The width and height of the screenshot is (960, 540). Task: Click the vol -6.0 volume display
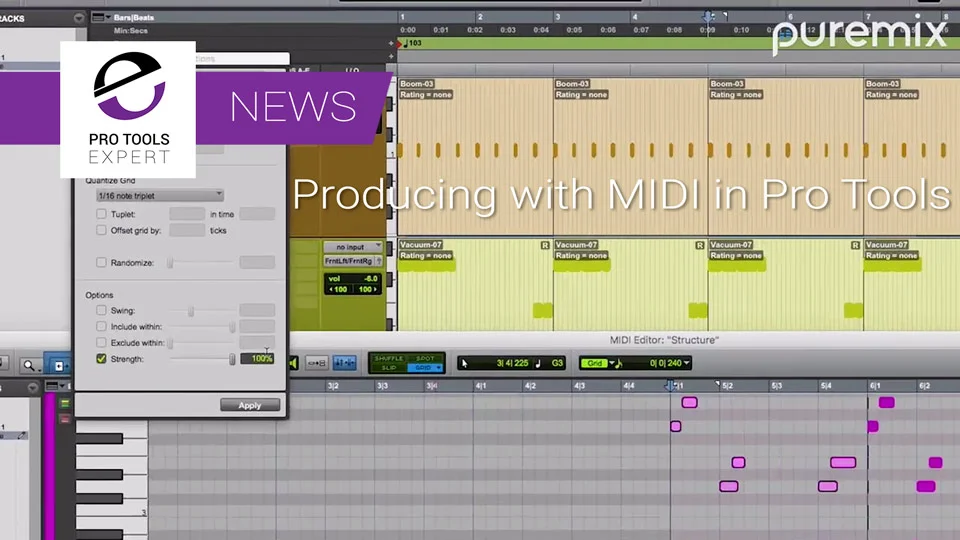coord(353,279)
